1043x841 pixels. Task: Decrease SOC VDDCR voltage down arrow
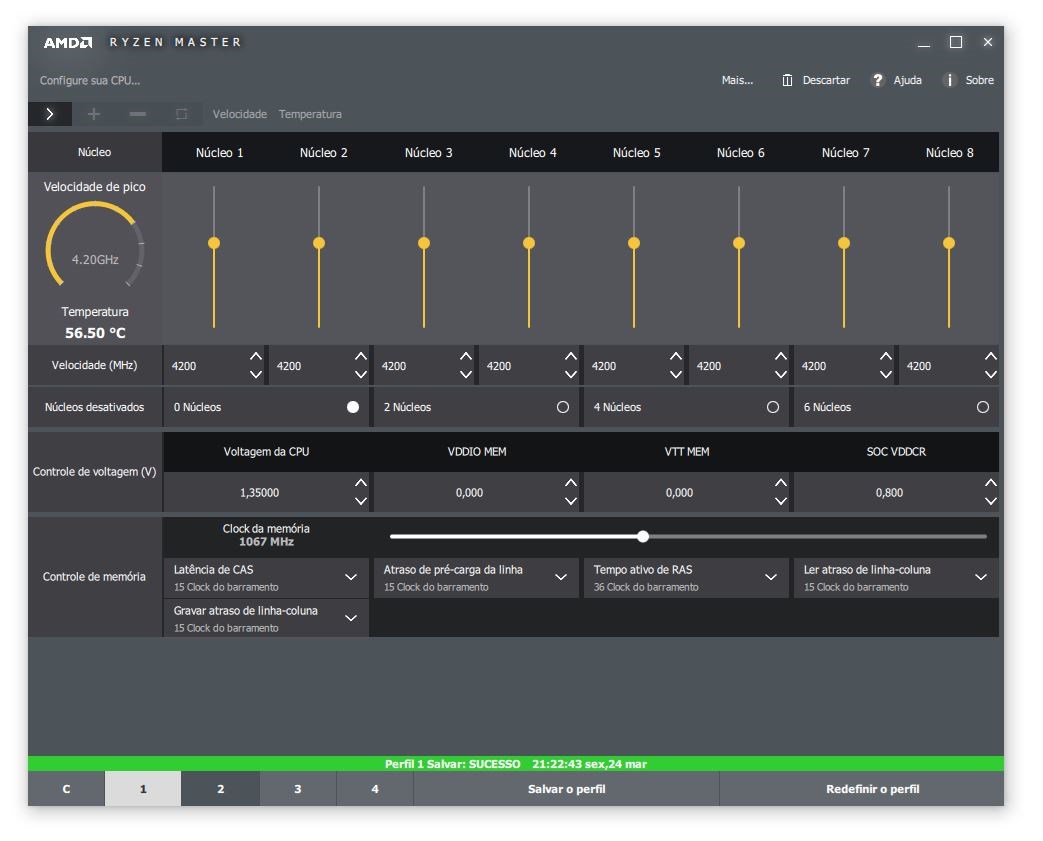click(991, 501)
